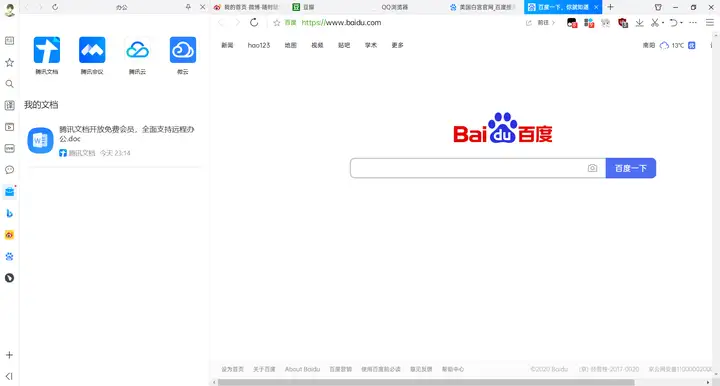720x386 pixels.
Task: Open the Weibo icon in sidebar
Action: click(x=9, y=235)
